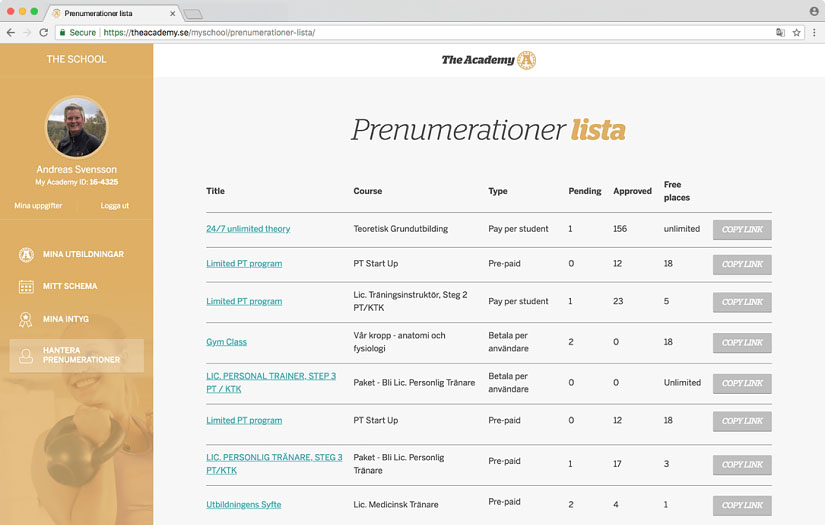Click the Approved column header

632,191
